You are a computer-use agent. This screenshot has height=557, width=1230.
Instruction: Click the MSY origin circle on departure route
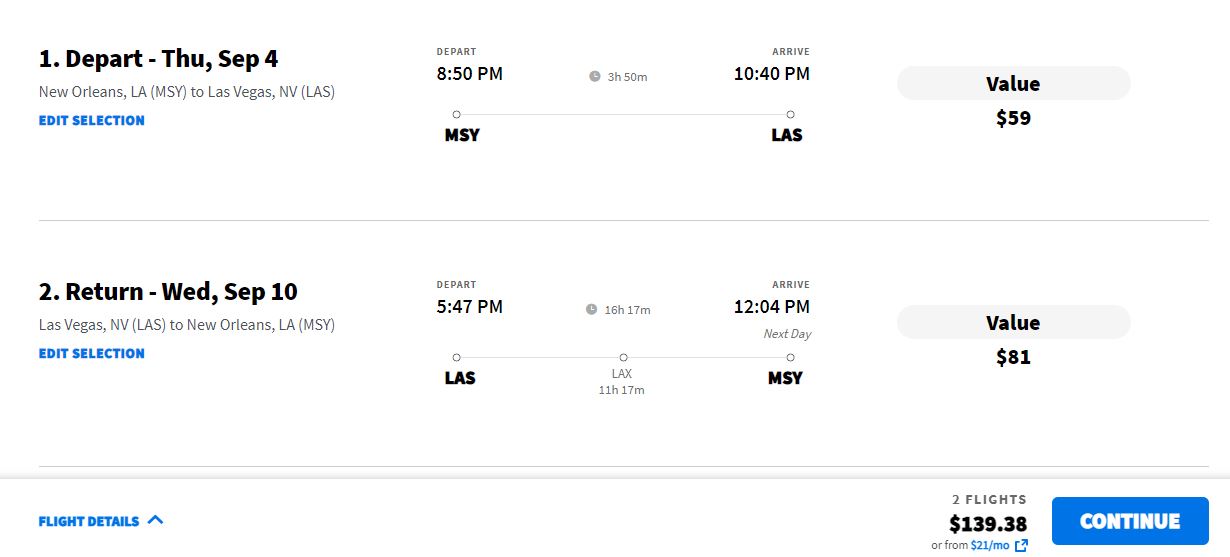456,114
